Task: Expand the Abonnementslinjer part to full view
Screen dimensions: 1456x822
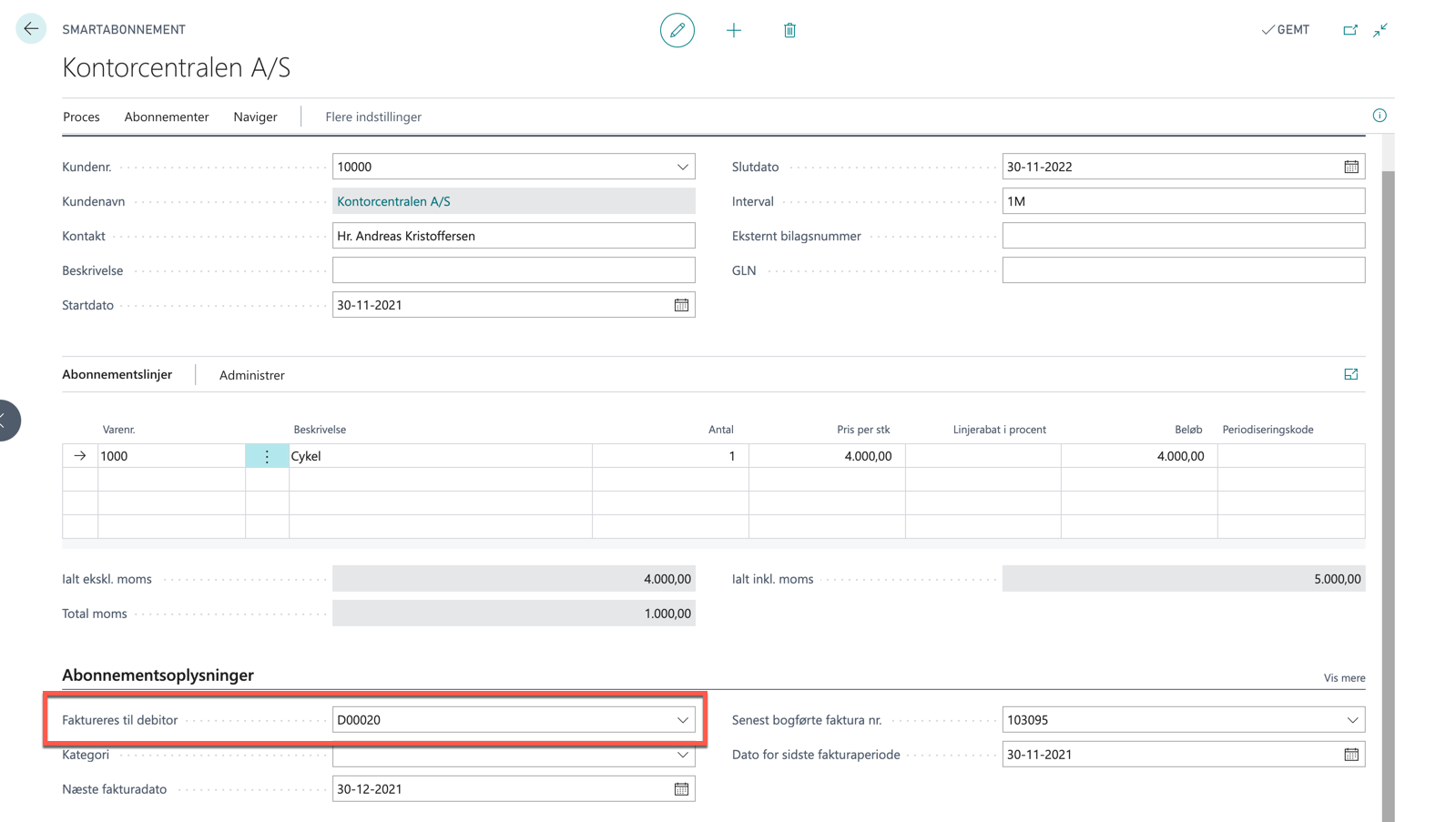Action: coord(1350,374)
